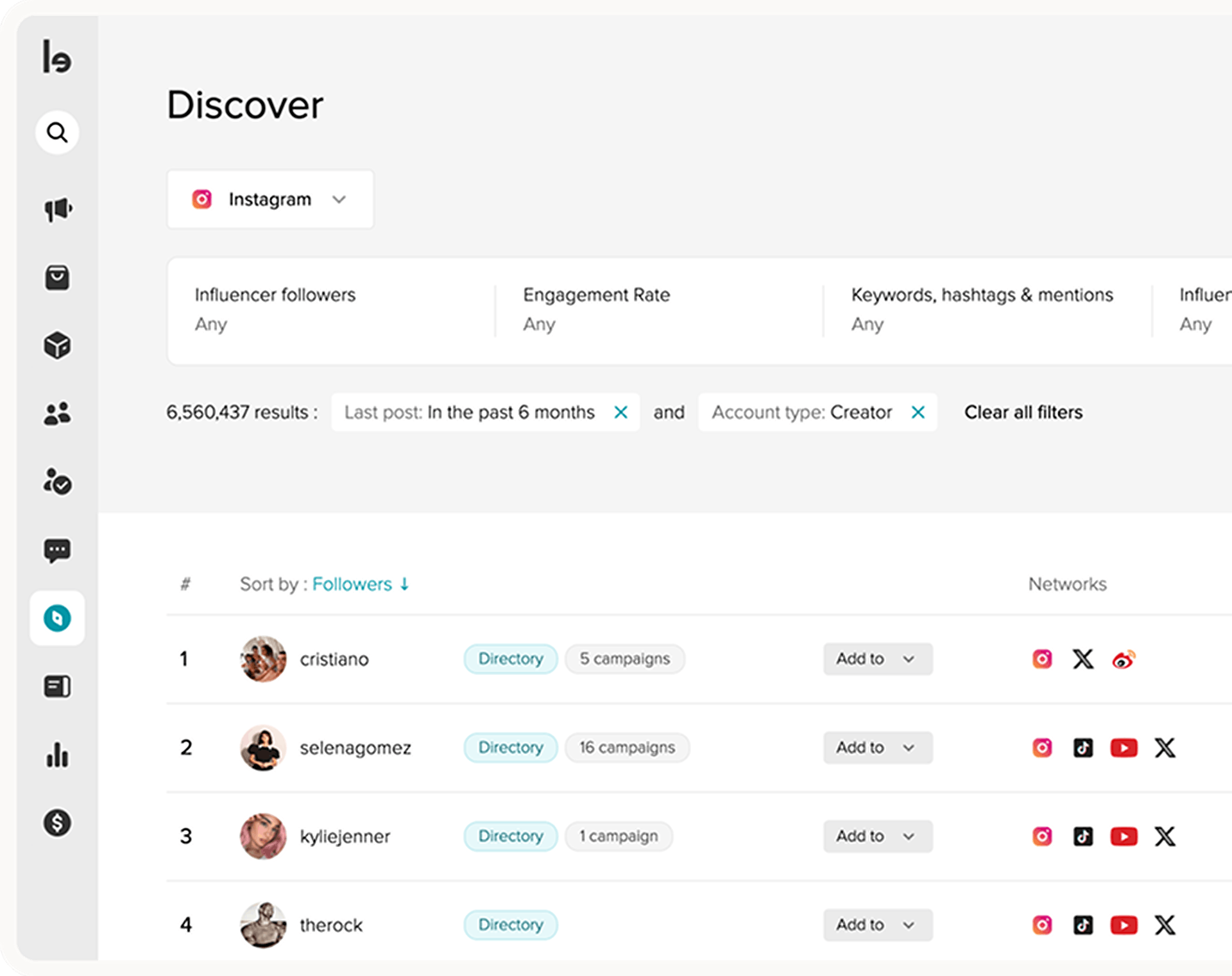Click Clear all filters
The width and height of the screenshot is (1232, 976).
pos(1023,412)
